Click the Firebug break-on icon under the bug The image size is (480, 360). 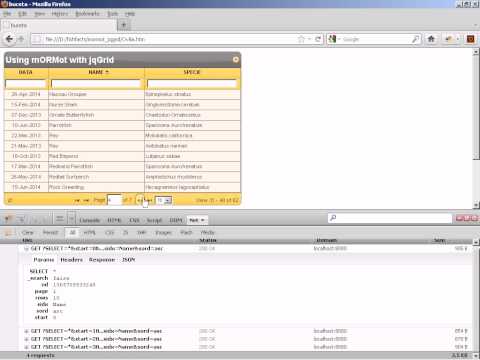(x=8, y=233)
